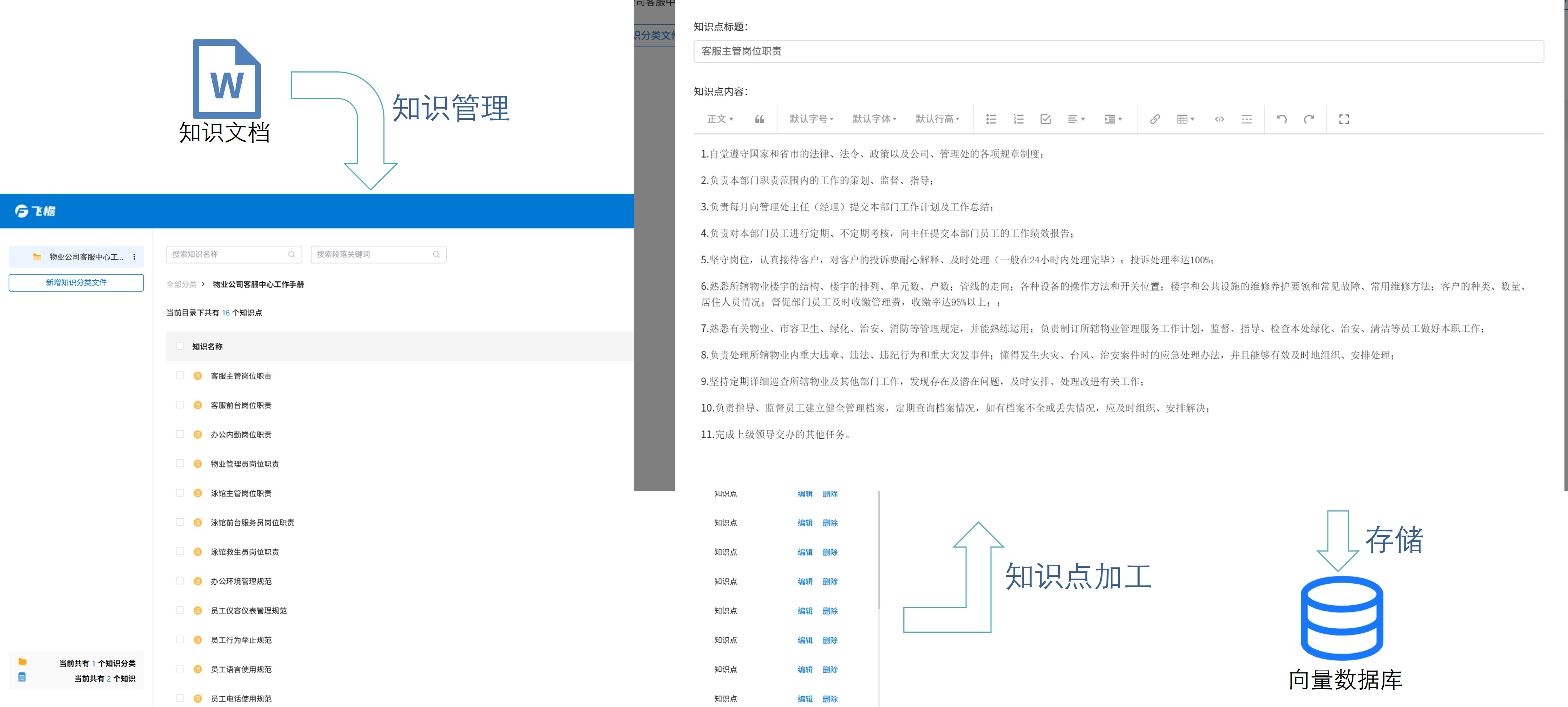This screenshot has height=707, width=1568.
Task: Click the 新增知识分类文件 button
Action: tap(76, 282)
